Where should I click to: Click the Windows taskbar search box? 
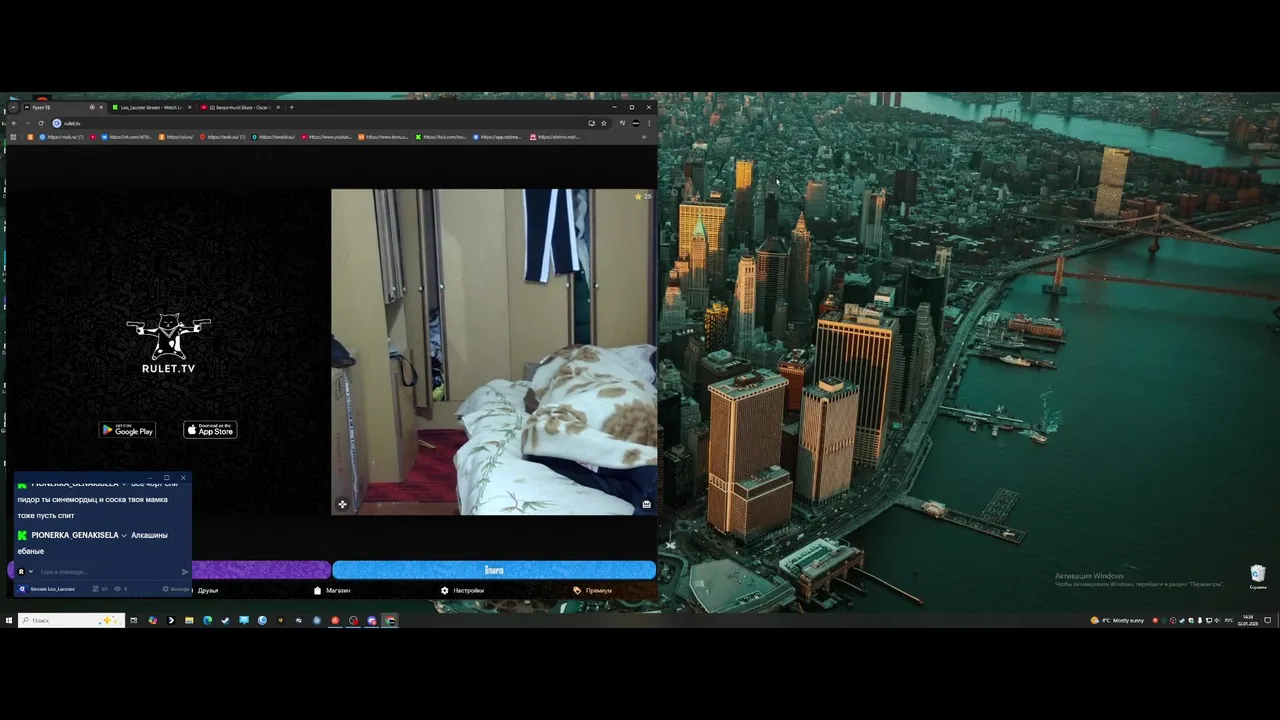71,620
